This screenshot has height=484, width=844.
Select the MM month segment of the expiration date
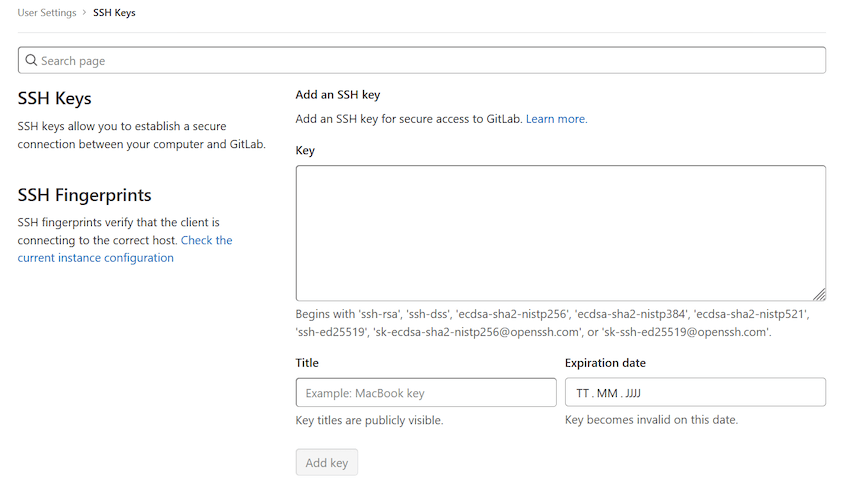(607, 394)
